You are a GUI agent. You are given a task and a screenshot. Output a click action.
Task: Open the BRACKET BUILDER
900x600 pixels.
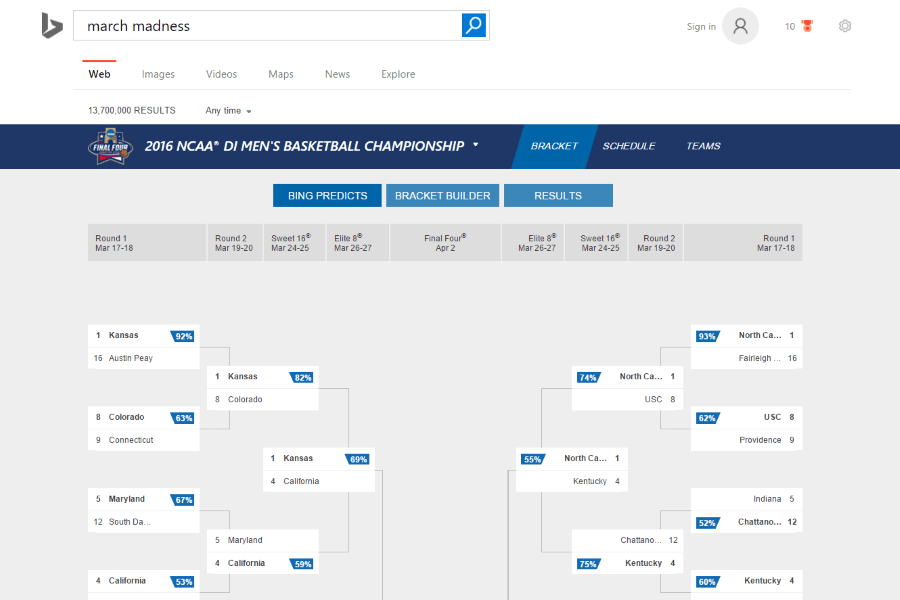(x=442, y=195)
